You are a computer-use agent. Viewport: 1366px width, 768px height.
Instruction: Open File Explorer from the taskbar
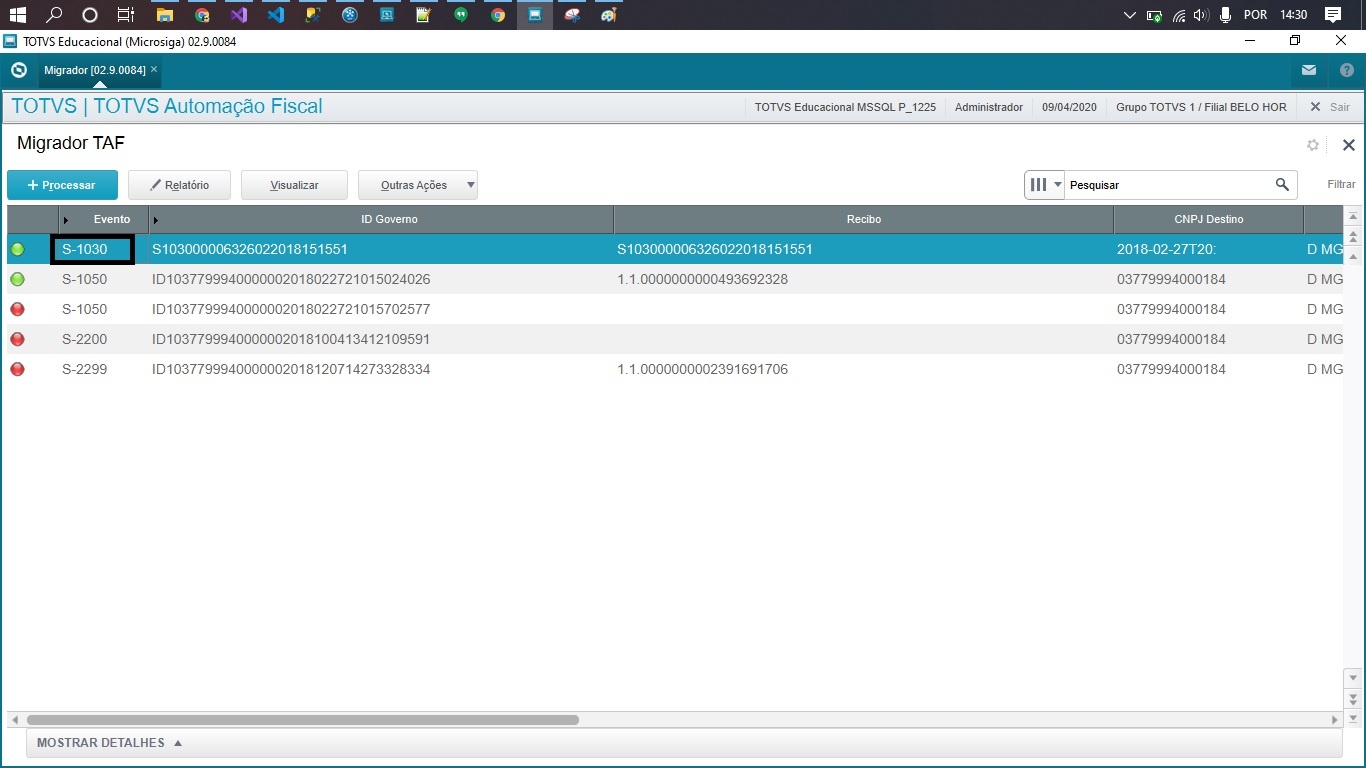tap(164, 15)
